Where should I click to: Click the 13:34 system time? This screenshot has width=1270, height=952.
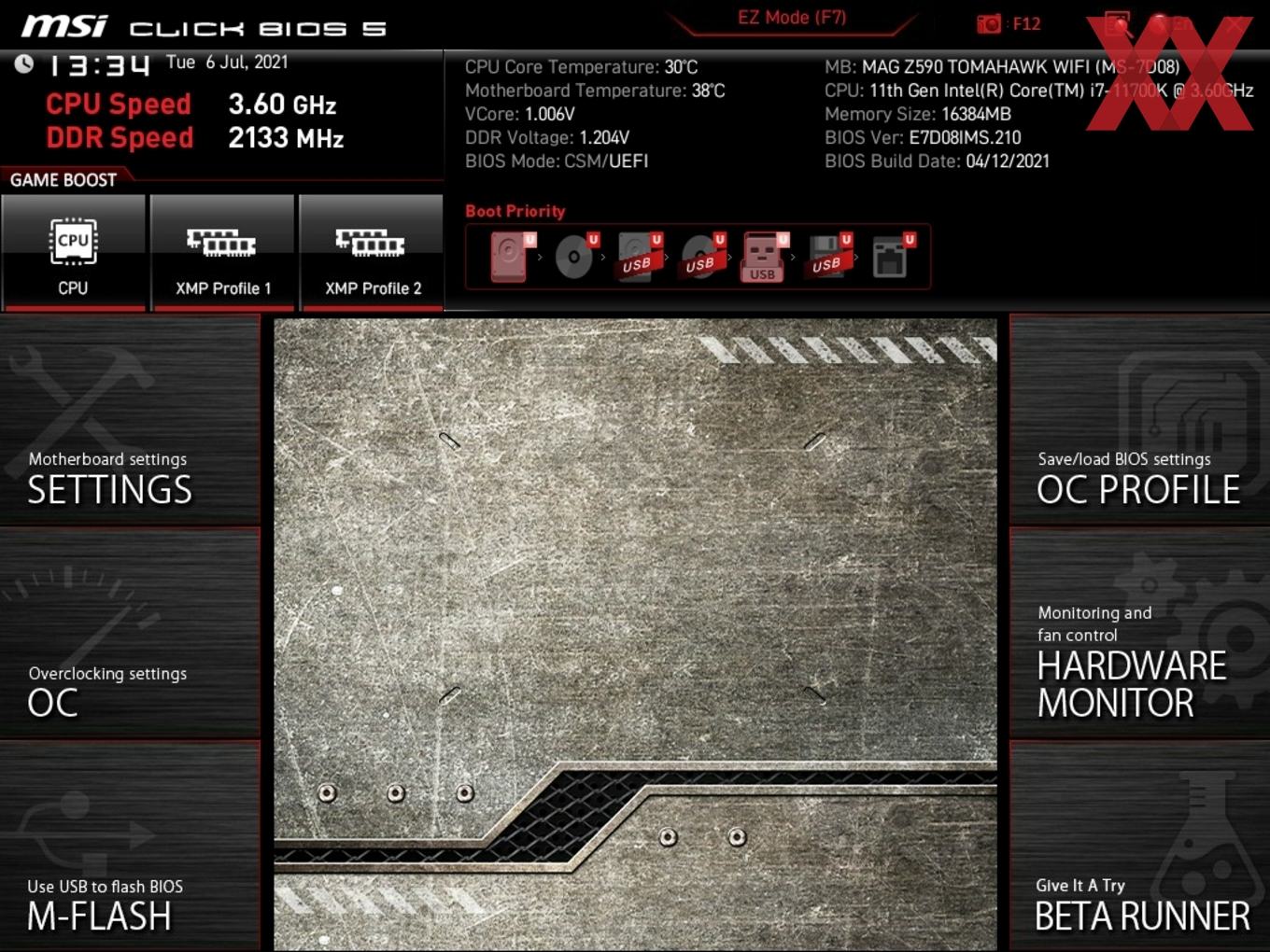tap(99, 65)
